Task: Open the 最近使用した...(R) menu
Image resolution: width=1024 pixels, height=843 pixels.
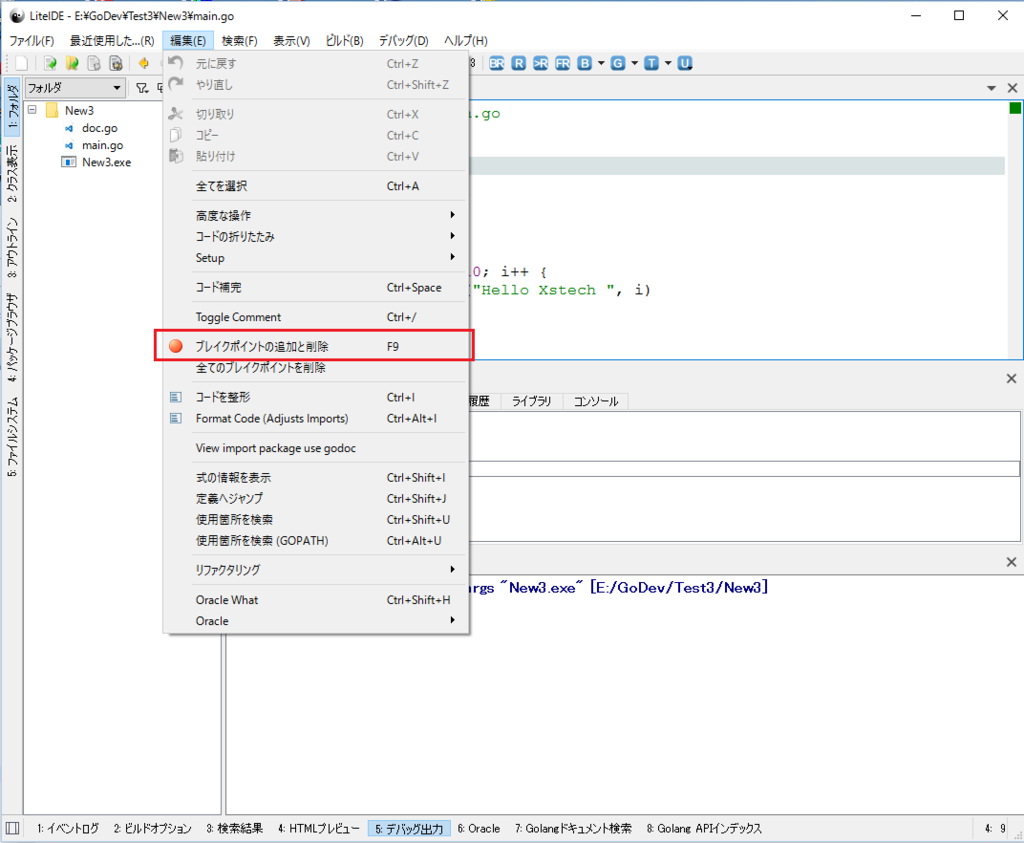Action: pyautogui.click(x=112, y=40)
